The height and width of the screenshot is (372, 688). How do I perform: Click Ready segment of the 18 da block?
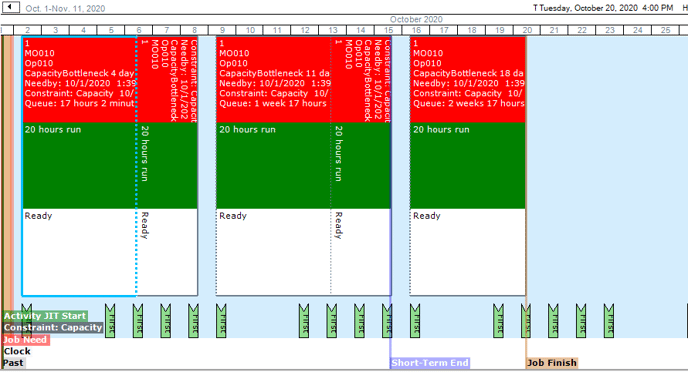tap(468, 252)
